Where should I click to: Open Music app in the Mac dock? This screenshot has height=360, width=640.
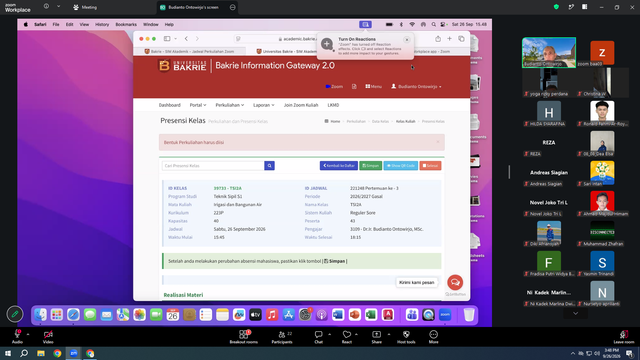[x=272, y=315]
